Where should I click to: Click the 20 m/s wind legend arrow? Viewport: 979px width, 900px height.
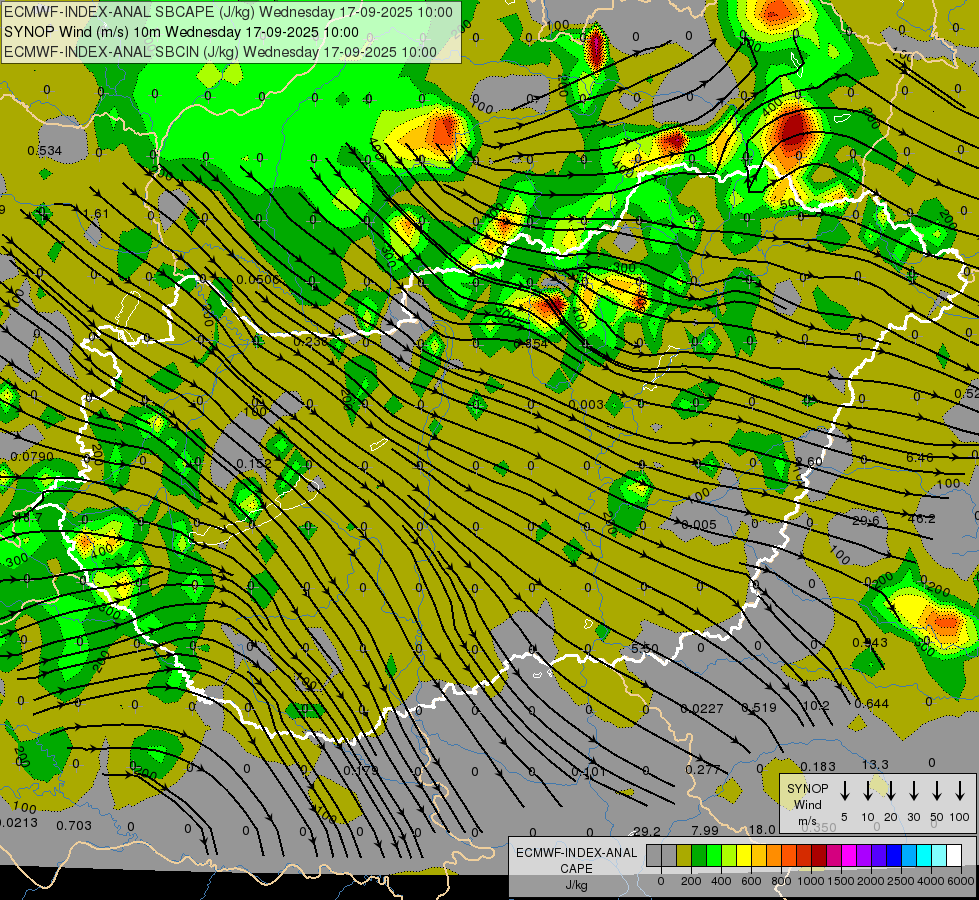click(x=890, y=791)
